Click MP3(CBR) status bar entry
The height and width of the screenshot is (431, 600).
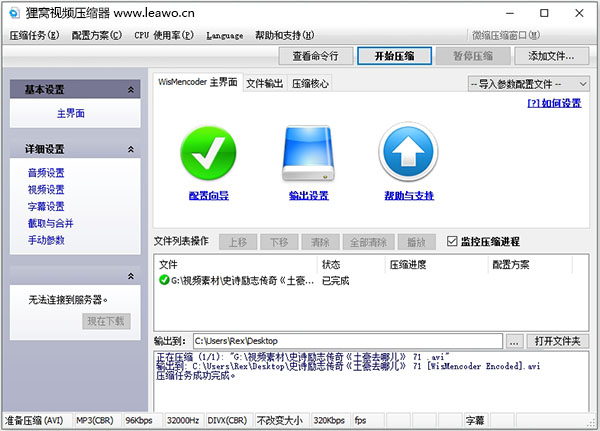[95, 421]
